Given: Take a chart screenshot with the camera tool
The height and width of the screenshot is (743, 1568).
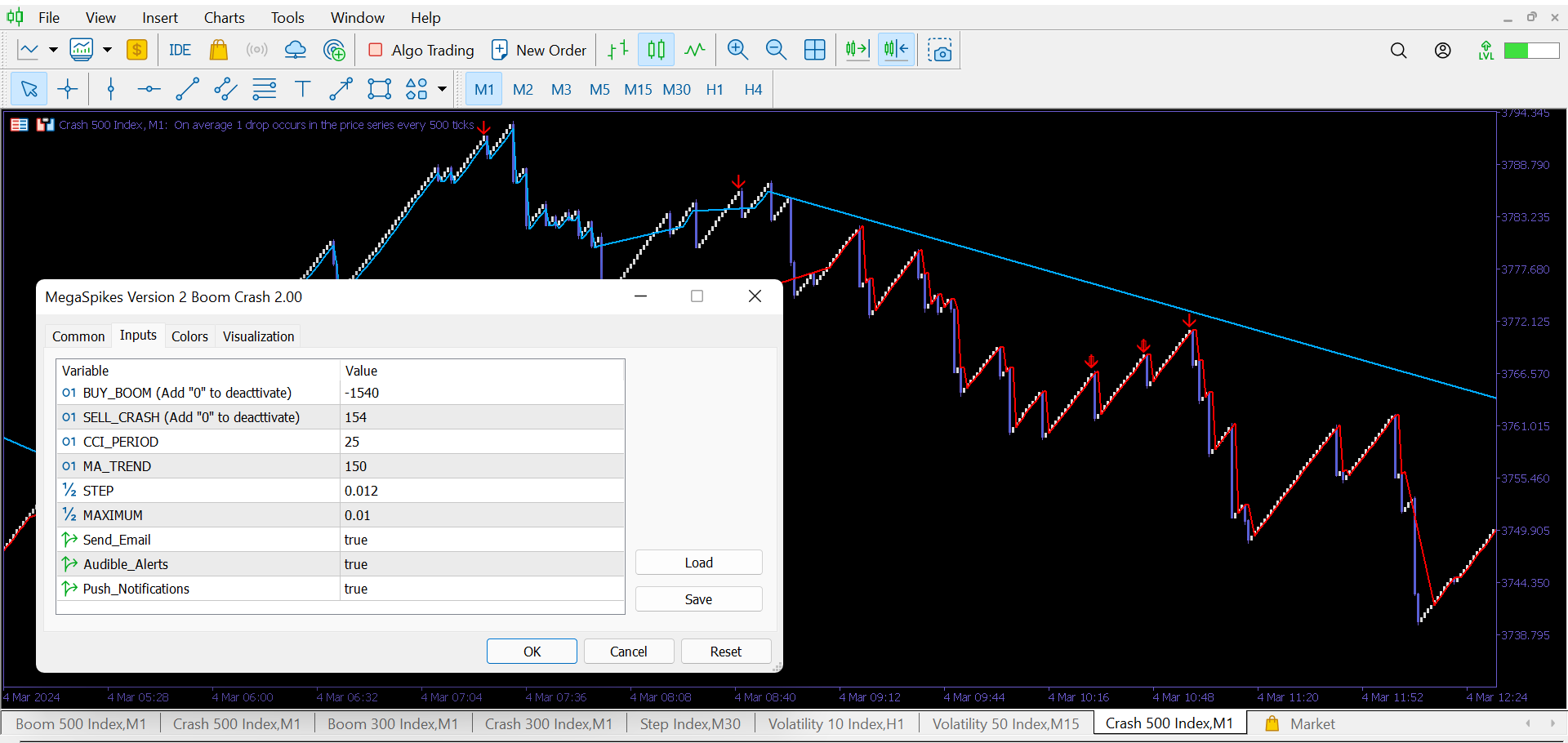Looking at the screenshot, I should pyautogui.click(x=941, y=50).
